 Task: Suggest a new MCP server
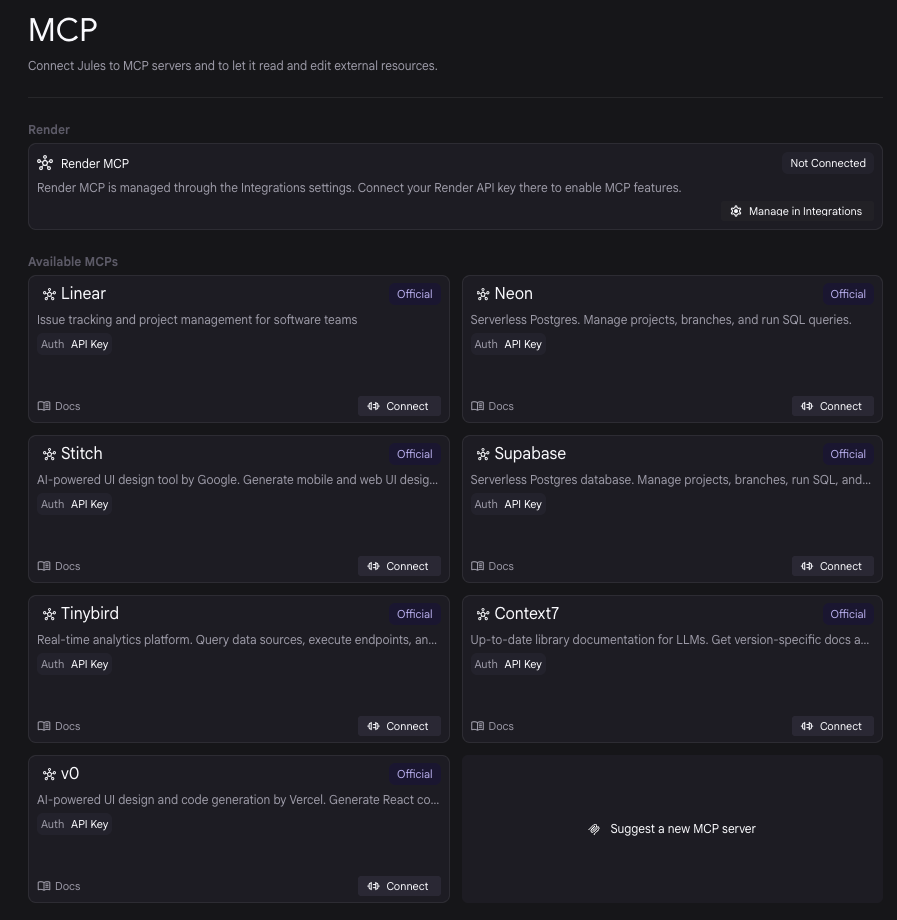coord(672,829)
